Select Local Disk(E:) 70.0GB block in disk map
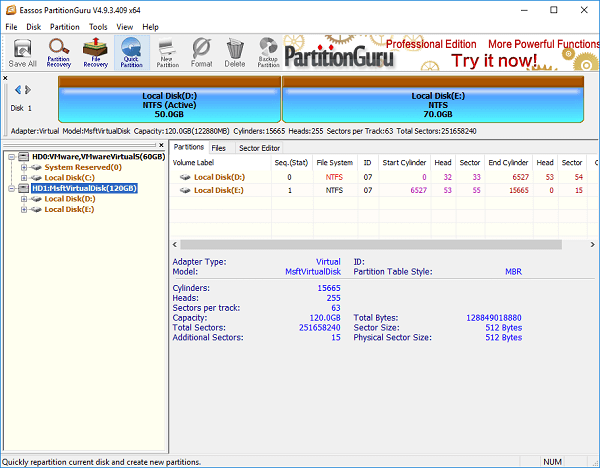600x468 pixels. [x=433, y=99]
